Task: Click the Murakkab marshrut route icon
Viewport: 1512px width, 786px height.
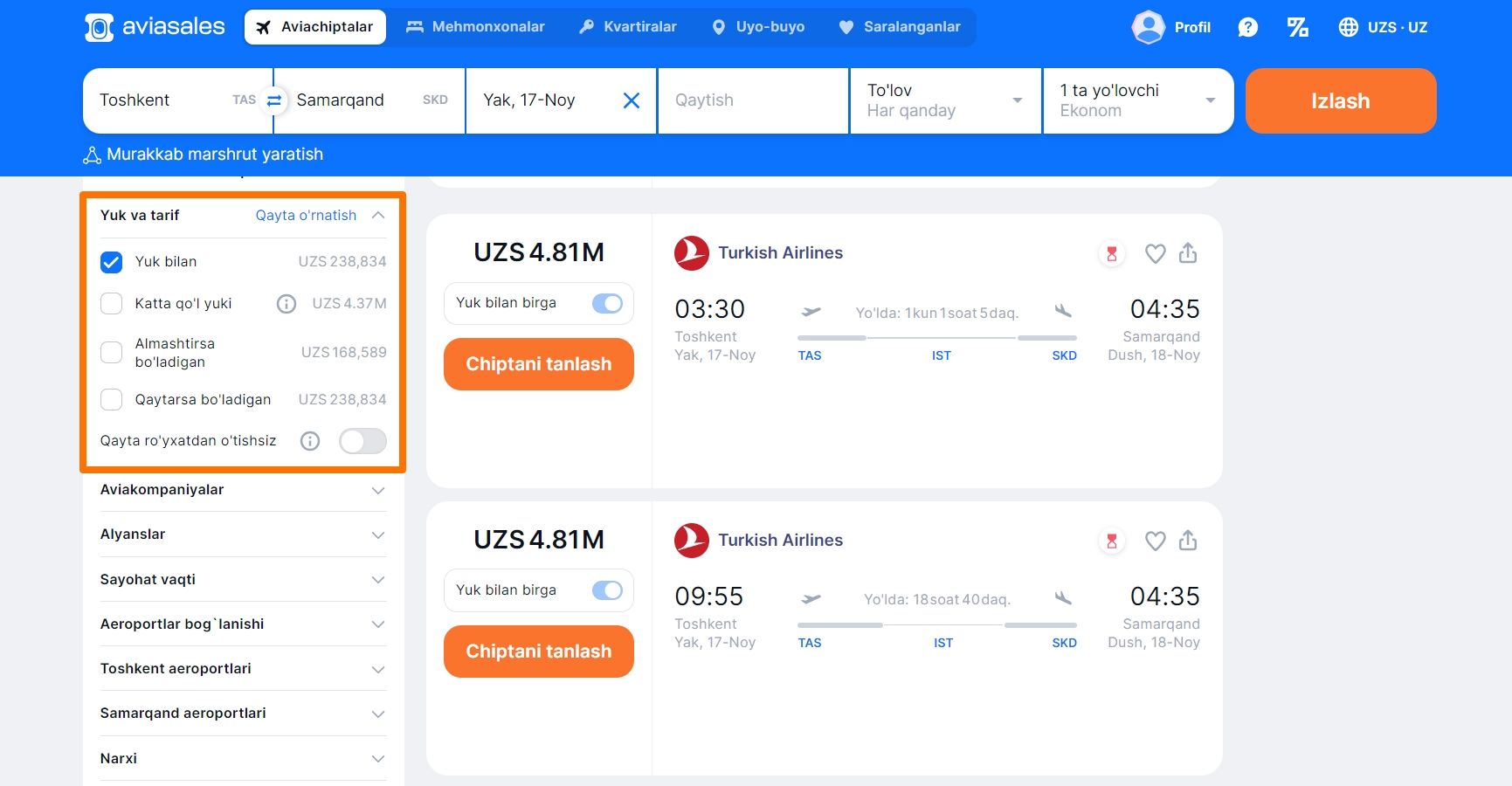Action: point(92,155)
